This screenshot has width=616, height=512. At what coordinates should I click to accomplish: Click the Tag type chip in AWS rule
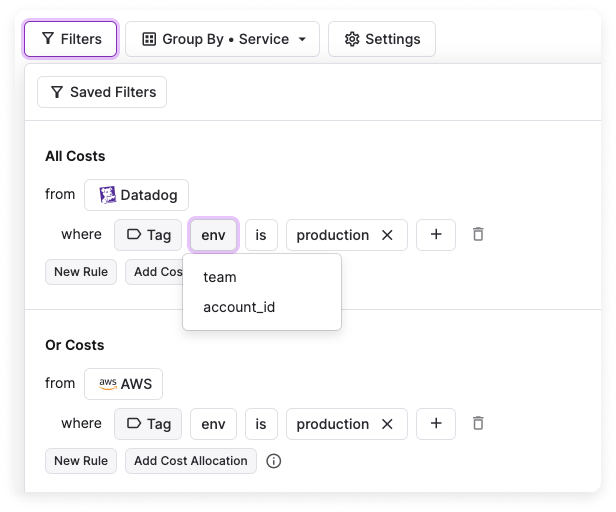[148, 424]
